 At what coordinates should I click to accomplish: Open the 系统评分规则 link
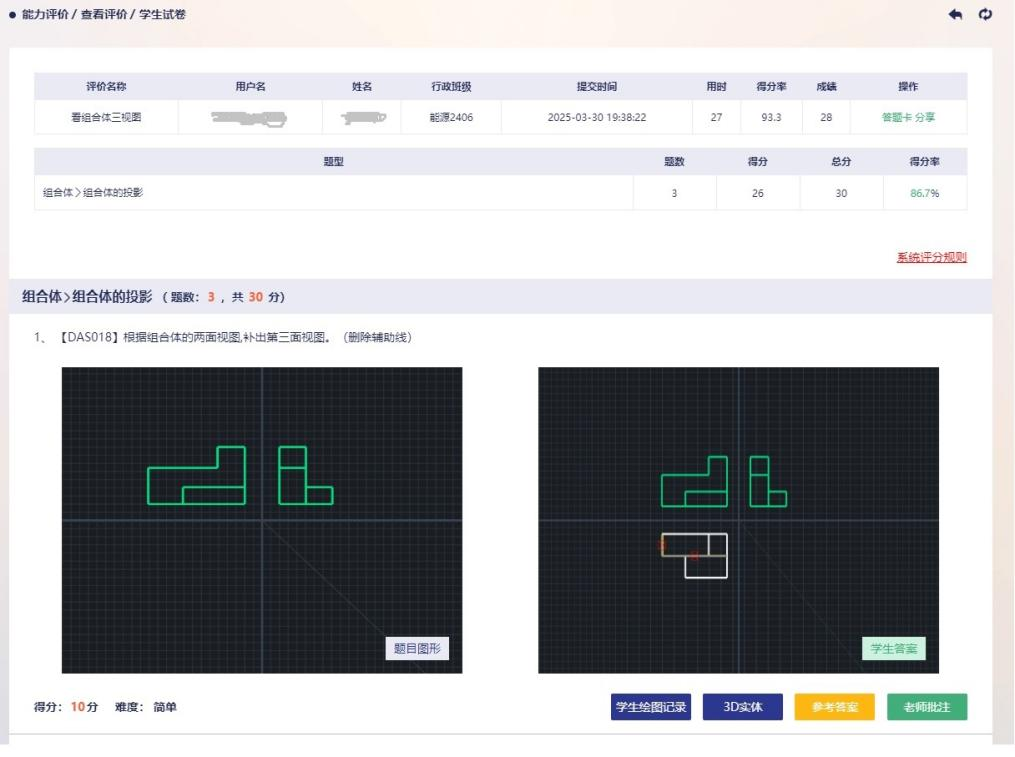[931, 257]
